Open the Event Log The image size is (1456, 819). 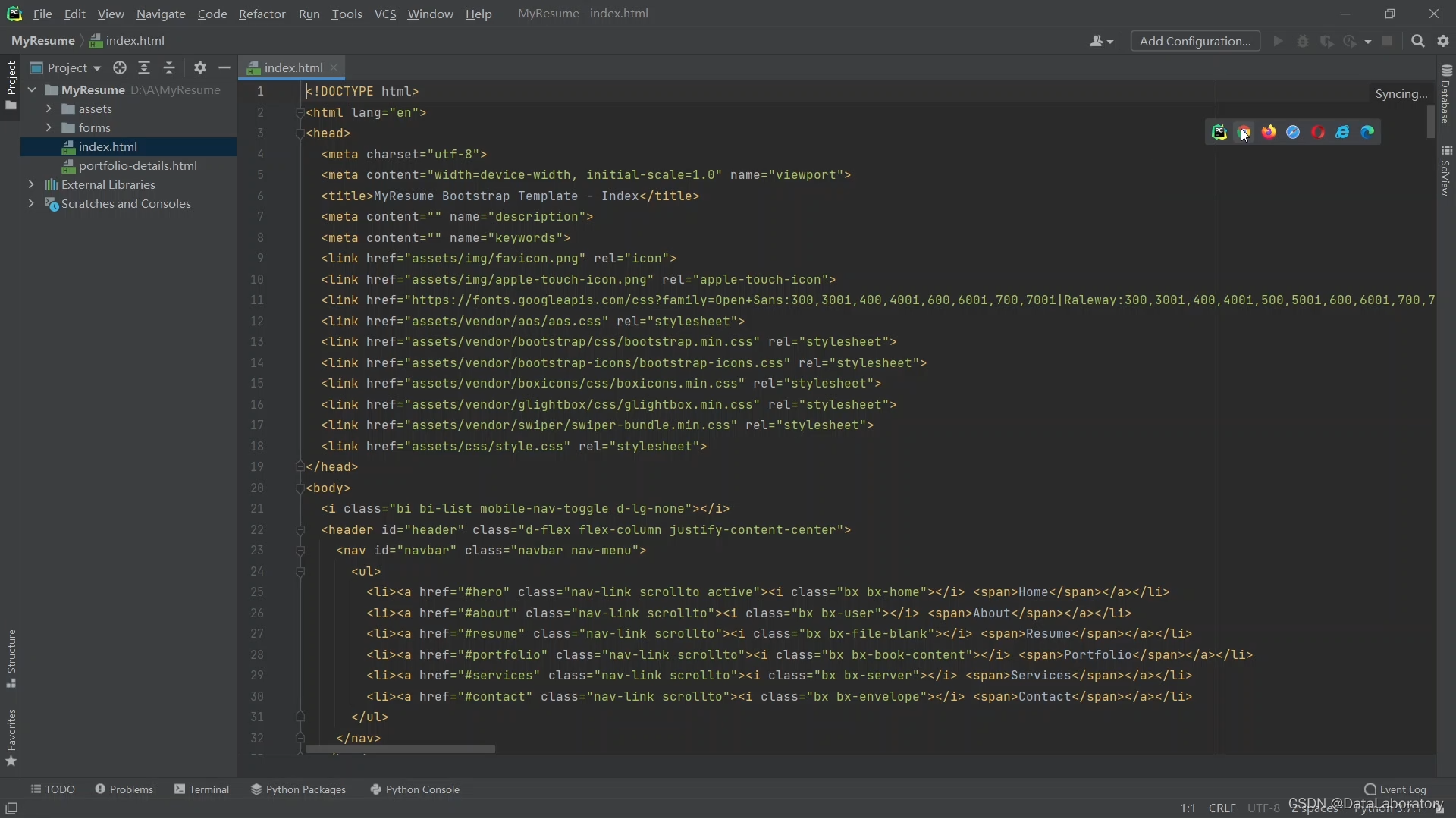coord(1395,789)
